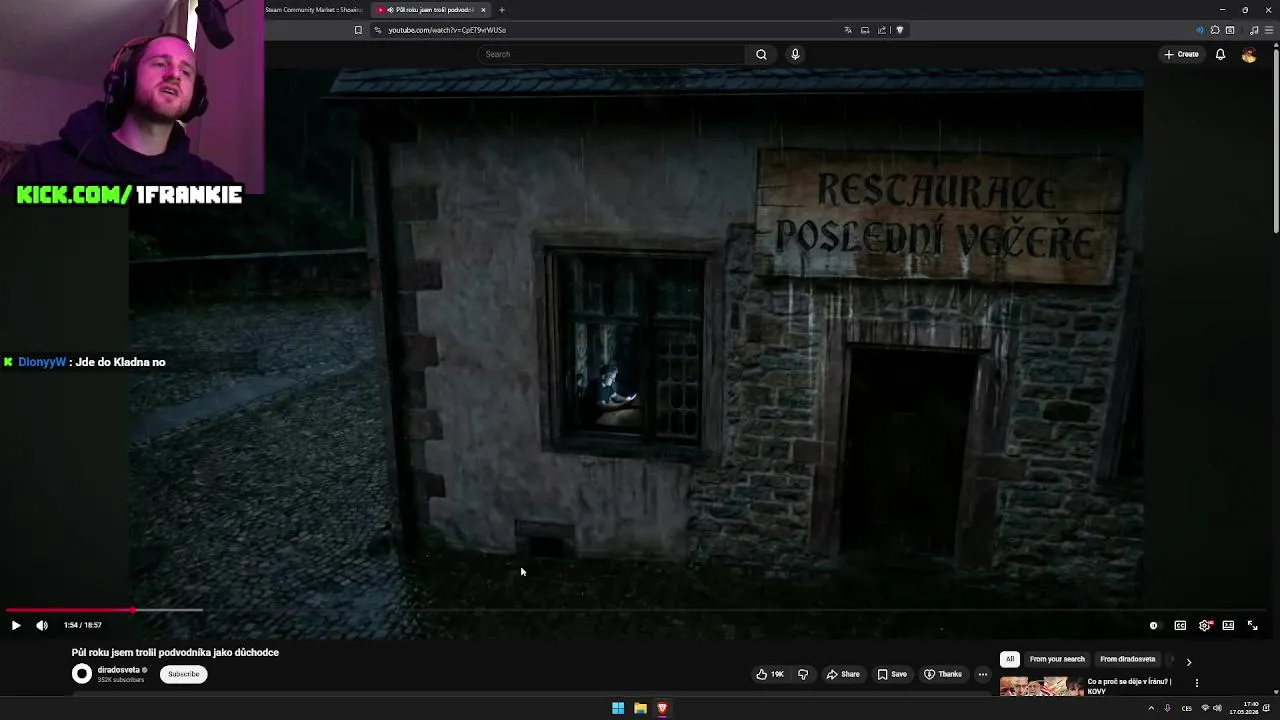Save the video to a playlist
Image resolution: width=1280 pixels, height=720 pixels.
click(x=892, y=674)
